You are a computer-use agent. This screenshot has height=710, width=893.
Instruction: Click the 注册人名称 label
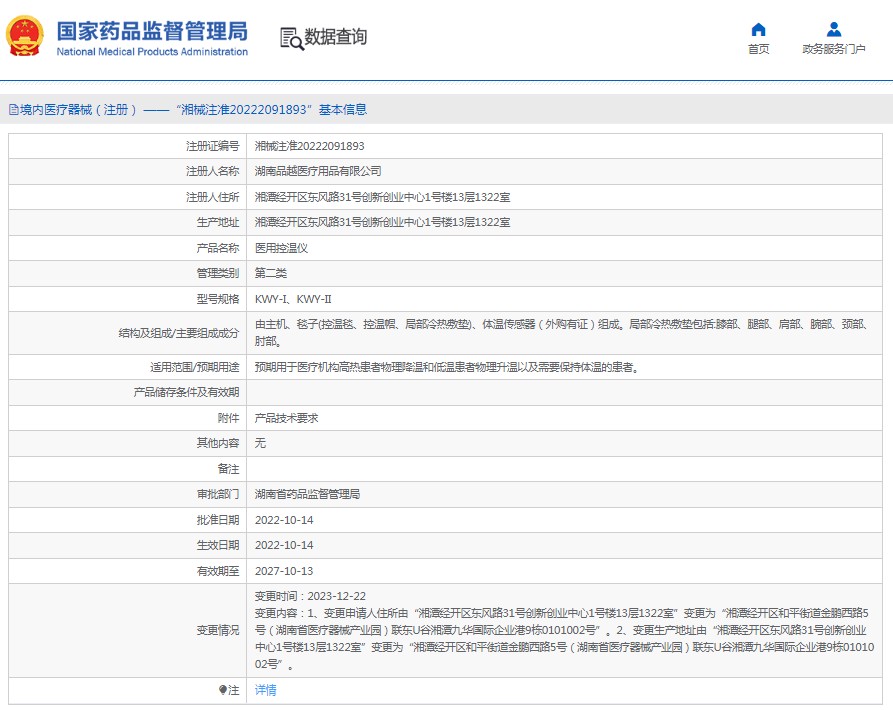pyautogui.click(x=212, y=171)
